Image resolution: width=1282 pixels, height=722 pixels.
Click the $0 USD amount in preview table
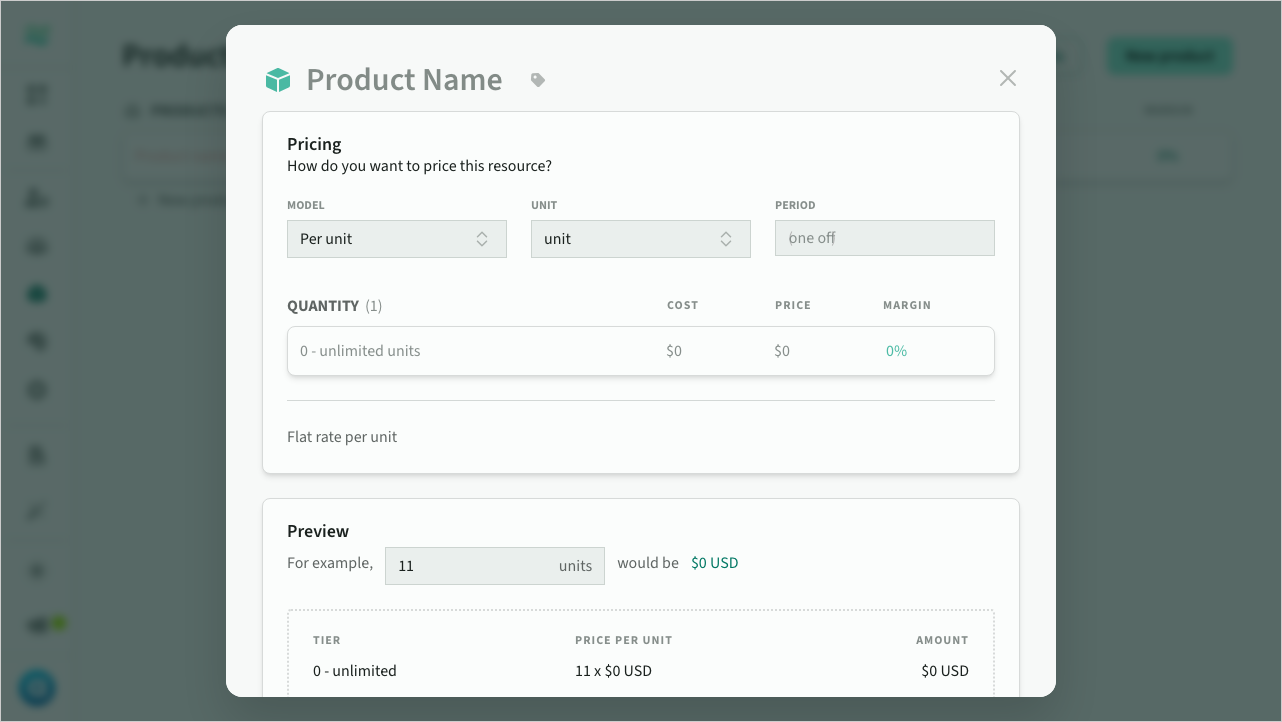944,671
